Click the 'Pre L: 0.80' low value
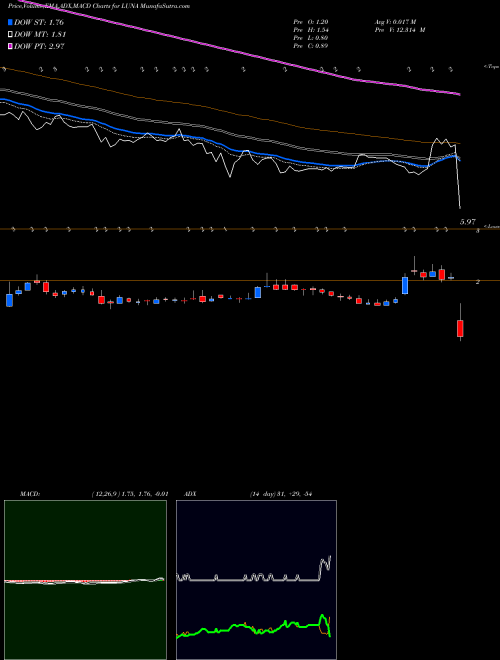This screenshot has width=500, height=660. (x=311, y=37)
